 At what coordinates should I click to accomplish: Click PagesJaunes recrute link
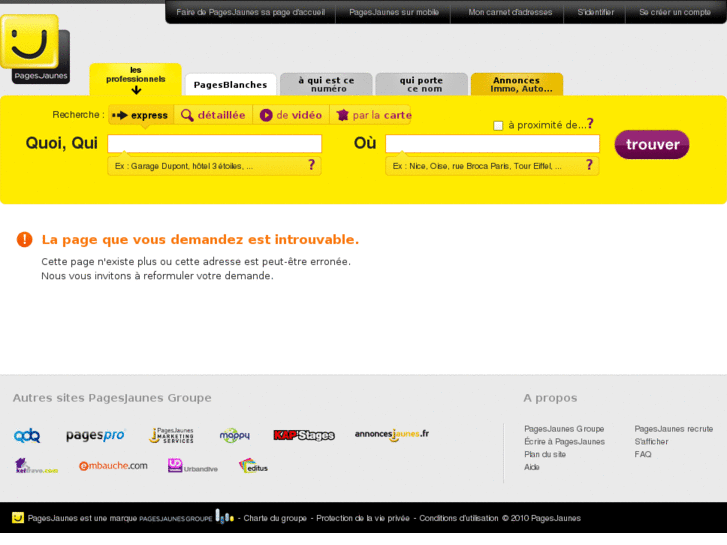[674, 429]
